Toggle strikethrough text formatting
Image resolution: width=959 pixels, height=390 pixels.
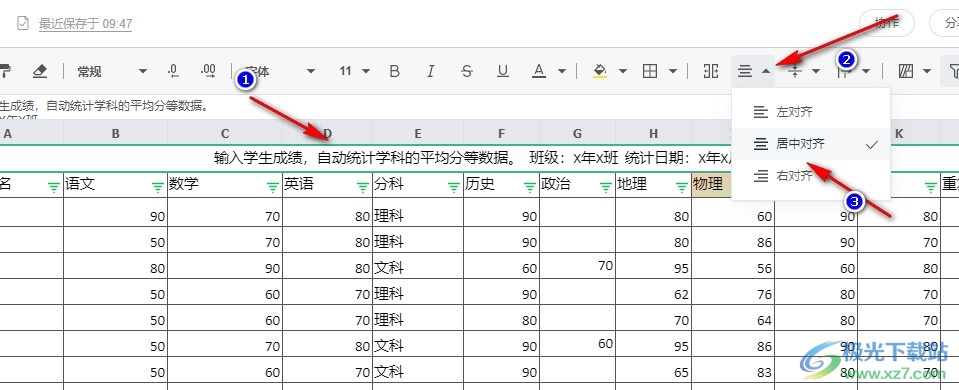click(467, 72)
